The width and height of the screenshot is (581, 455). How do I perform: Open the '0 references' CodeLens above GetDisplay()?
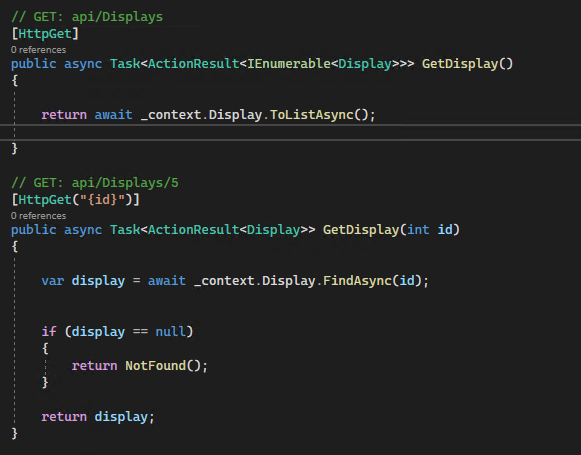click(x=39, y=50)
